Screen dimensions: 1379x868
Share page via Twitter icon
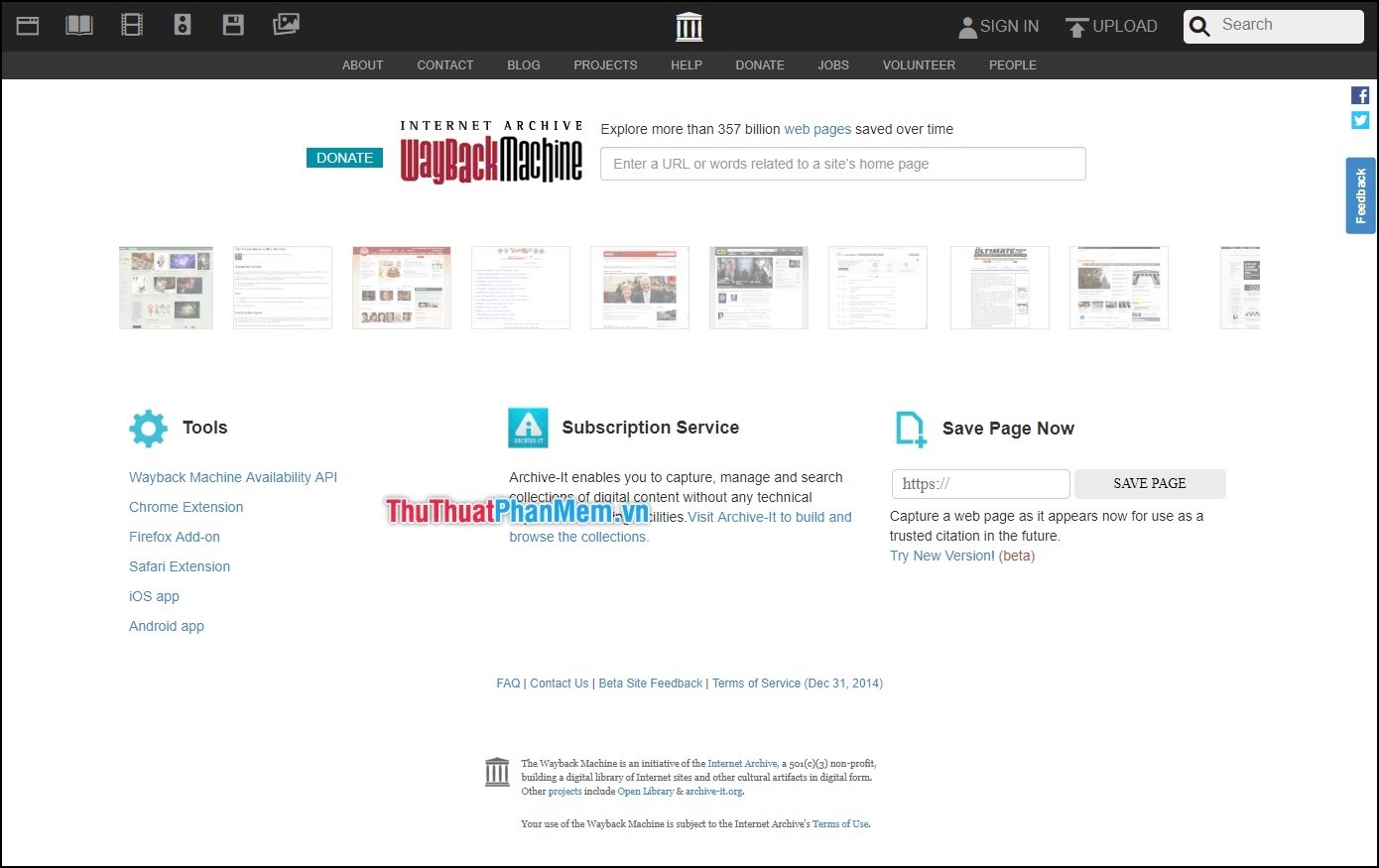(x=1360, y=120)
